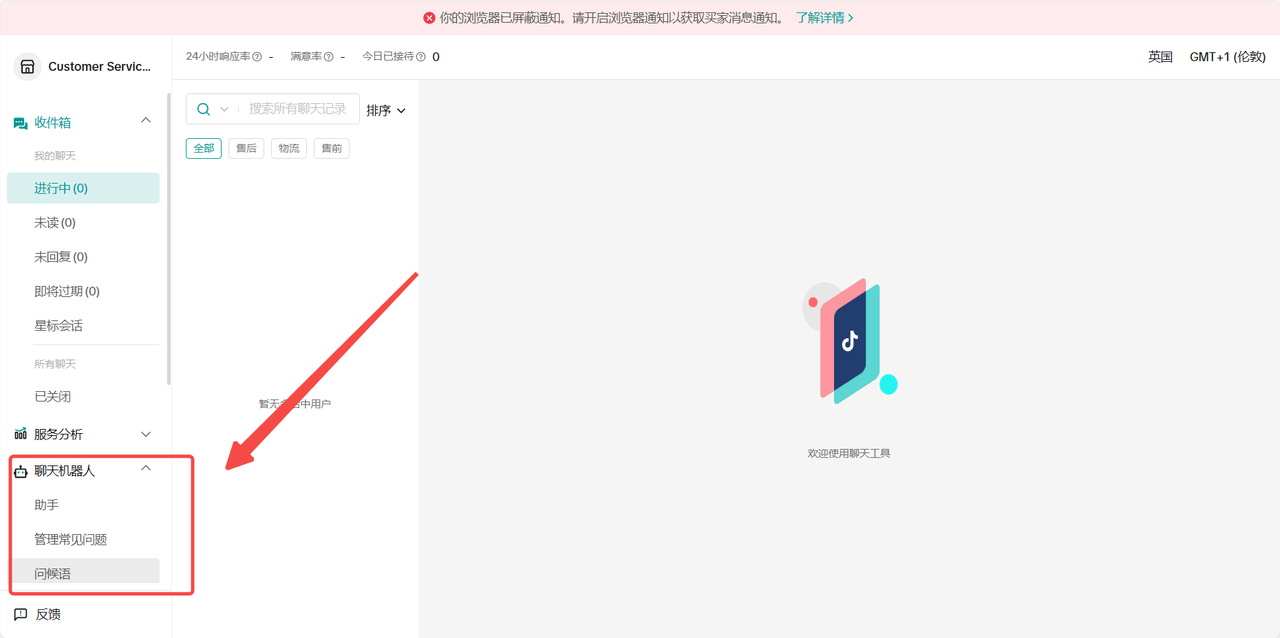
Task: Click the 24小时响应率 info icon
Action: [258, 57]
